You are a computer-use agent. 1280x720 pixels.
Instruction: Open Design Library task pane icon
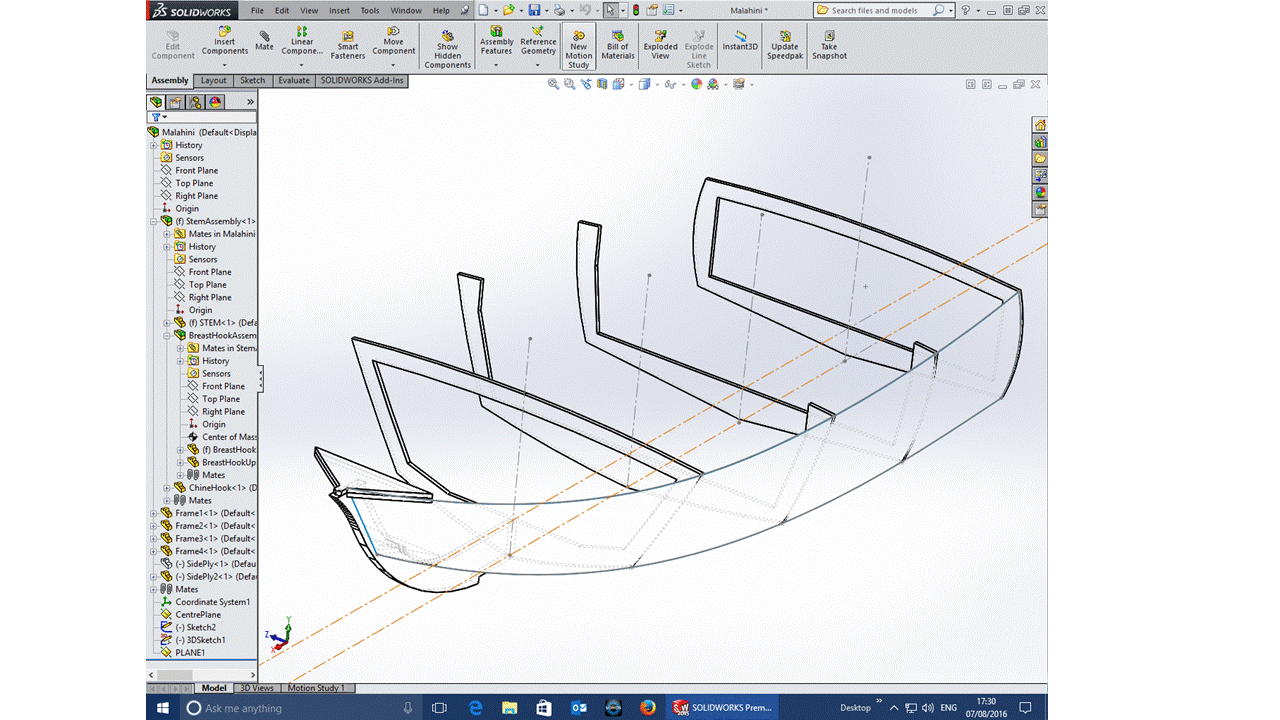coord(1040,142)
